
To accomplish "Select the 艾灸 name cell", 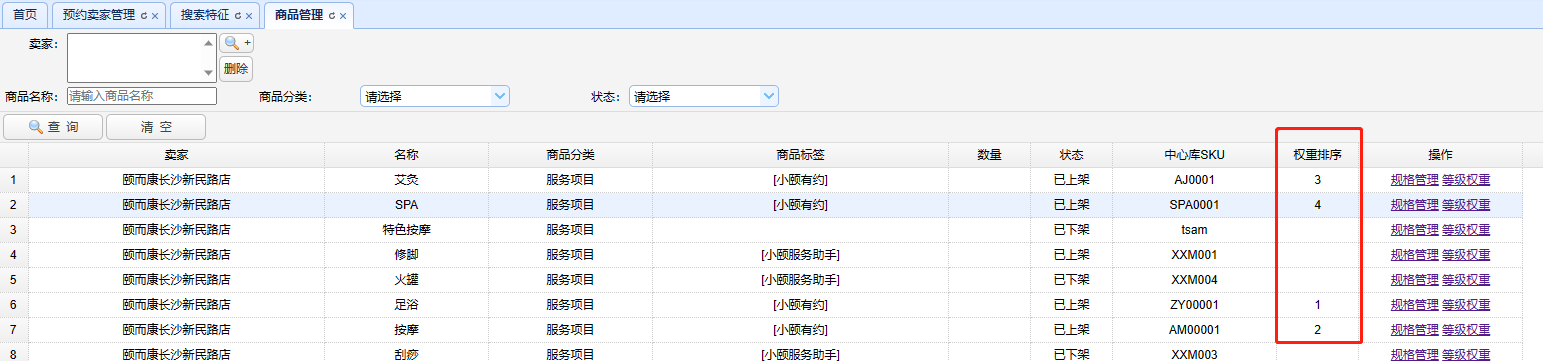I will point(406,180).
